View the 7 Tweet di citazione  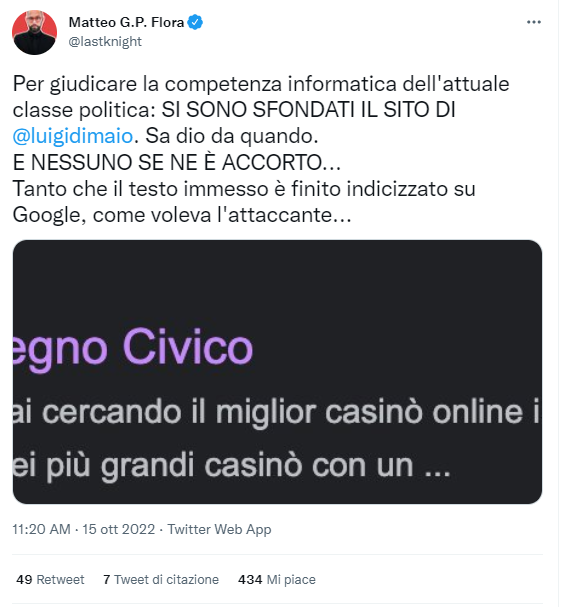coord(161,579)
